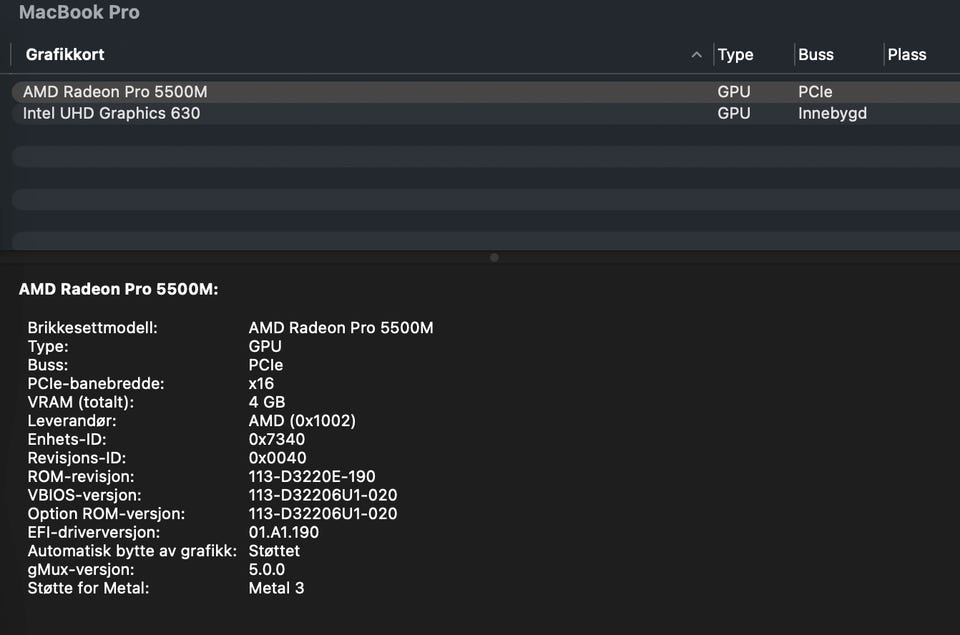This screenshot has height=635, width=960.
Task: Click the Innebygd cell in Intel row
Action: (832, 114)
